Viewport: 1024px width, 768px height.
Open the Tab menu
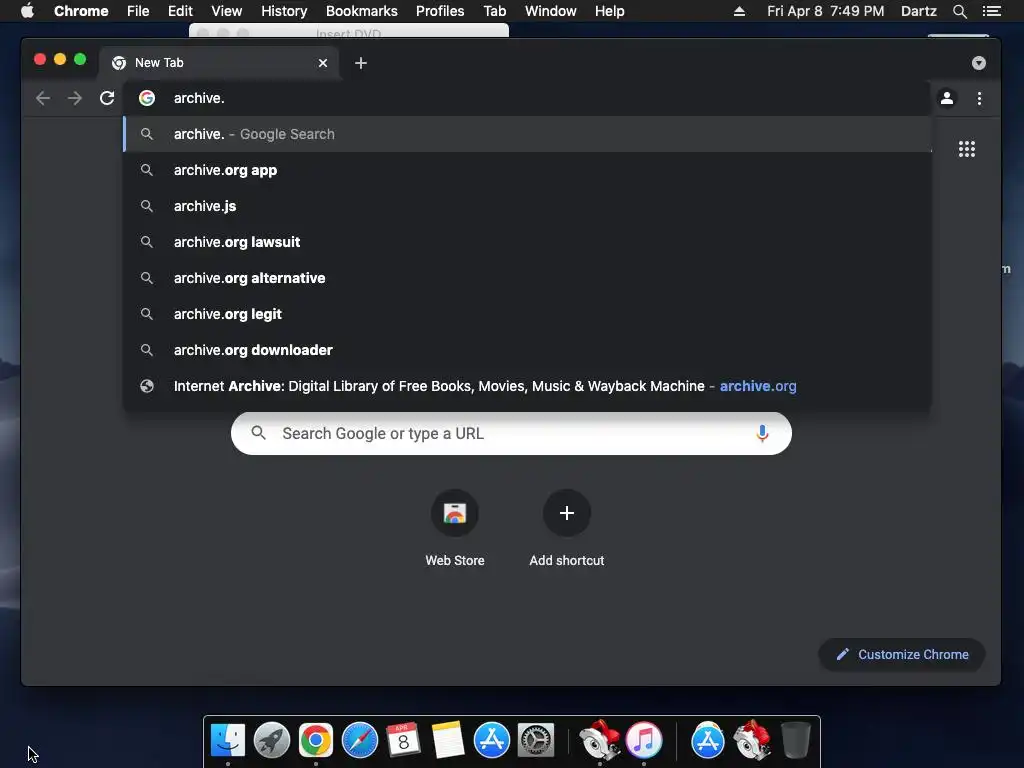point(494,11)
